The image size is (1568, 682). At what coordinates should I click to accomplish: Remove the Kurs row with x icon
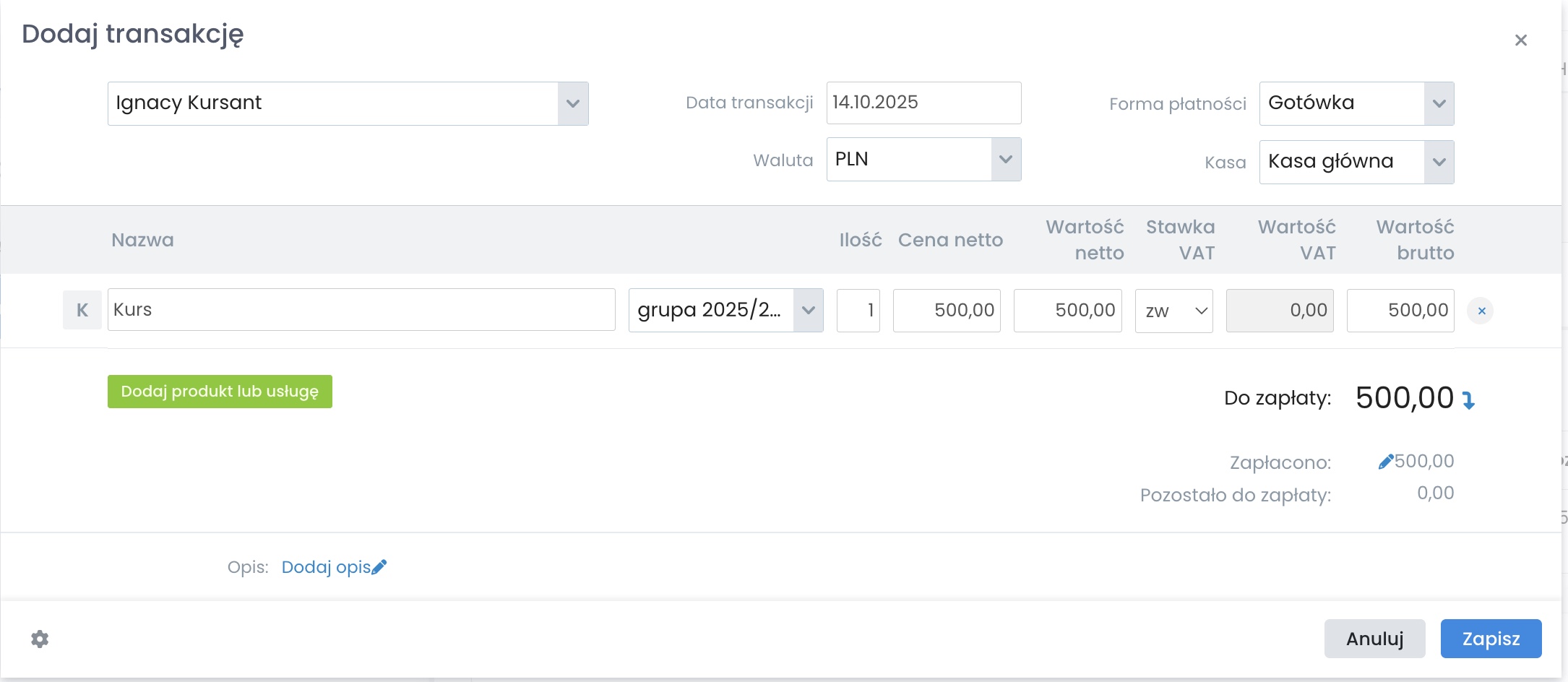click(1481, 311)
